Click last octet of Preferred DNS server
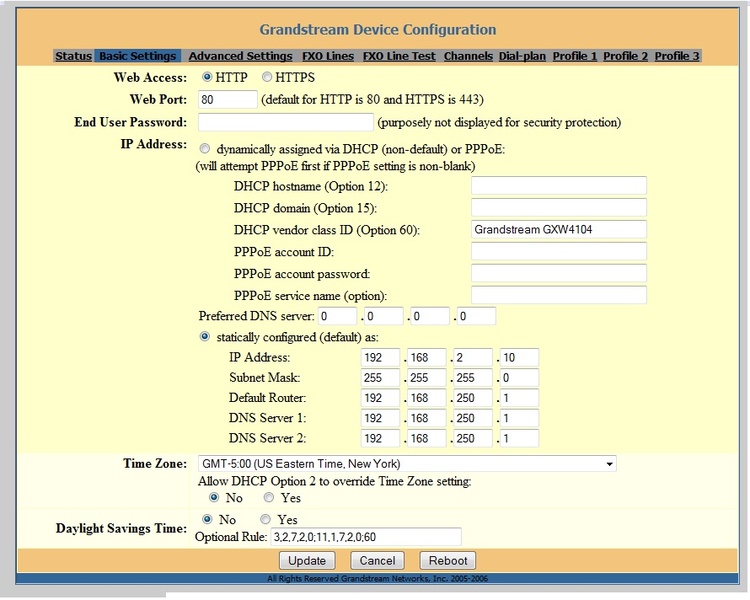Screen dimensions: 750x600 coord(476,316)
